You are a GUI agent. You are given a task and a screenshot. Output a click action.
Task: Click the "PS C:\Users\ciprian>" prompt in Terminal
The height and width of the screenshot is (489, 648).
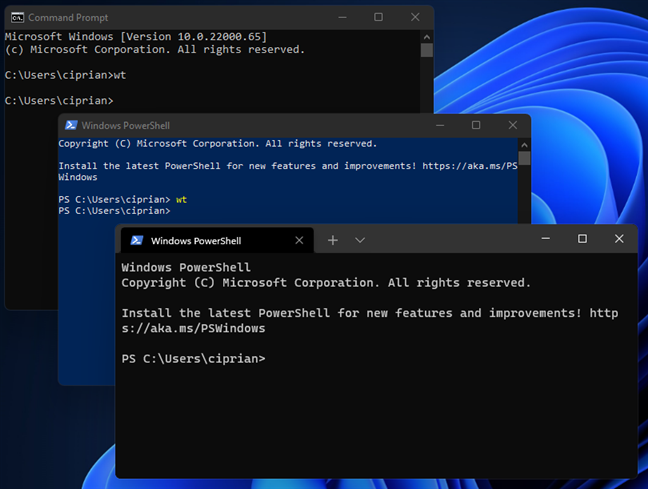pos(193,358)
